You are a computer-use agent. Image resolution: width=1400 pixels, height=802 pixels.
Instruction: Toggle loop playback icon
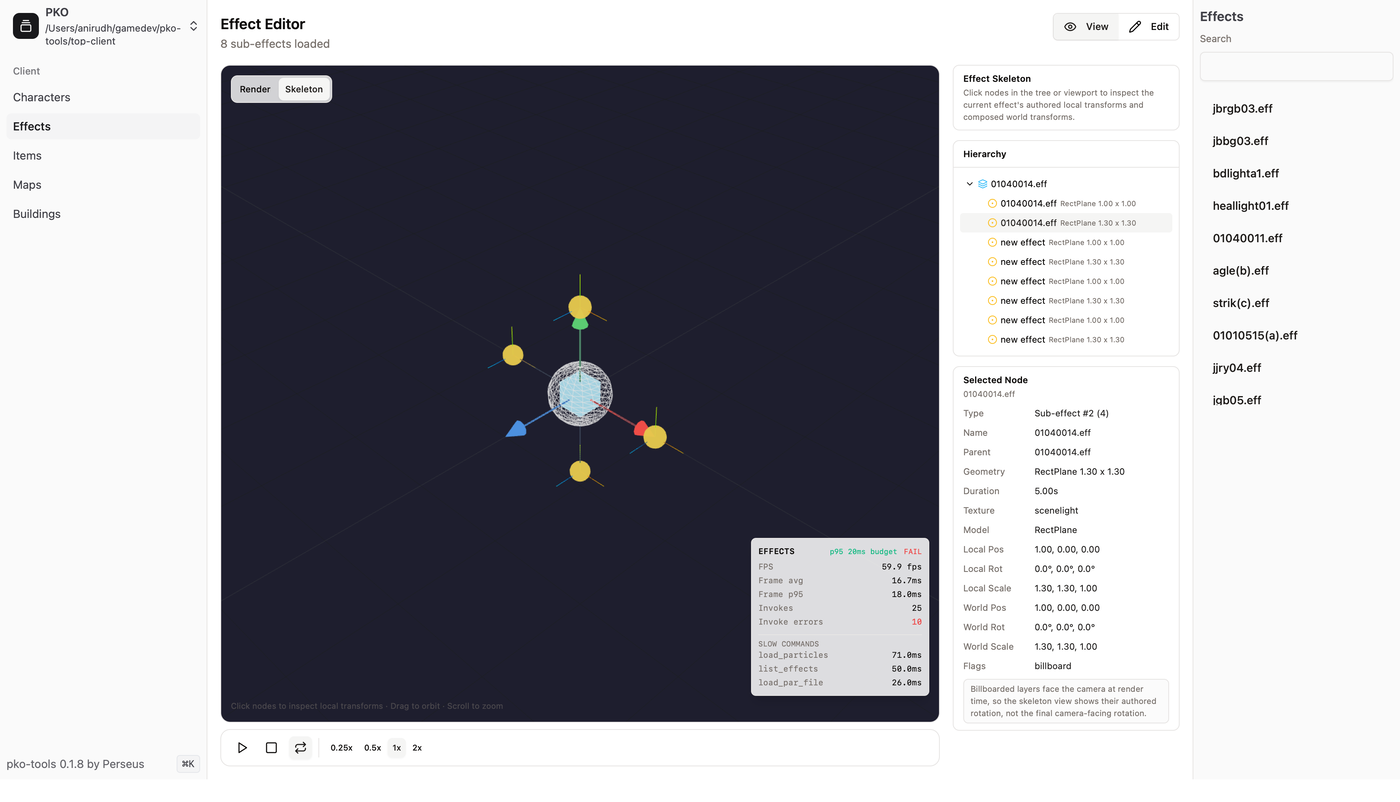[x=300, y=748]
